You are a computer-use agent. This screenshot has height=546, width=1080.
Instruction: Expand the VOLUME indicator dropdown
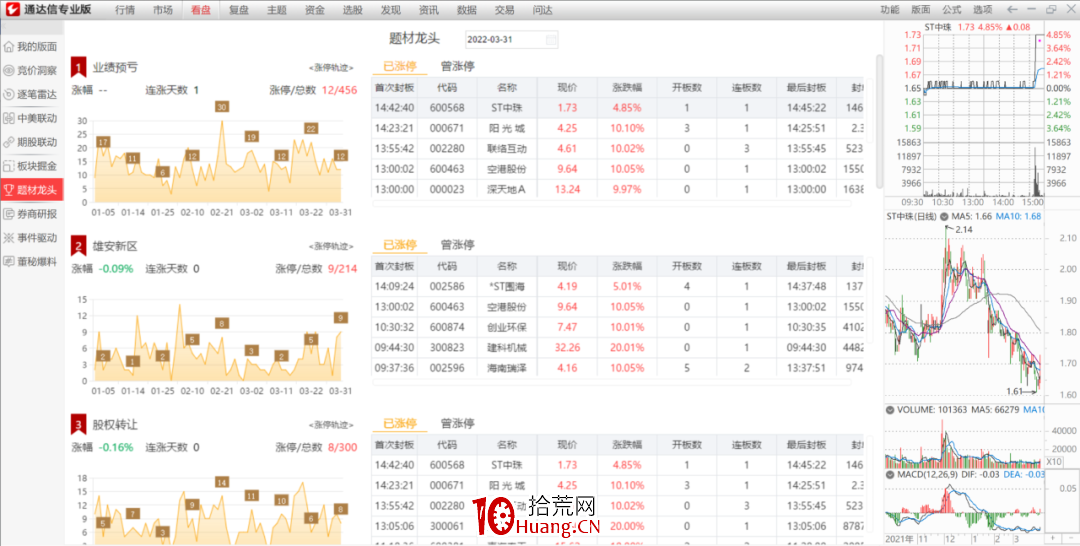pyautogui.click(x=890, y=410)
